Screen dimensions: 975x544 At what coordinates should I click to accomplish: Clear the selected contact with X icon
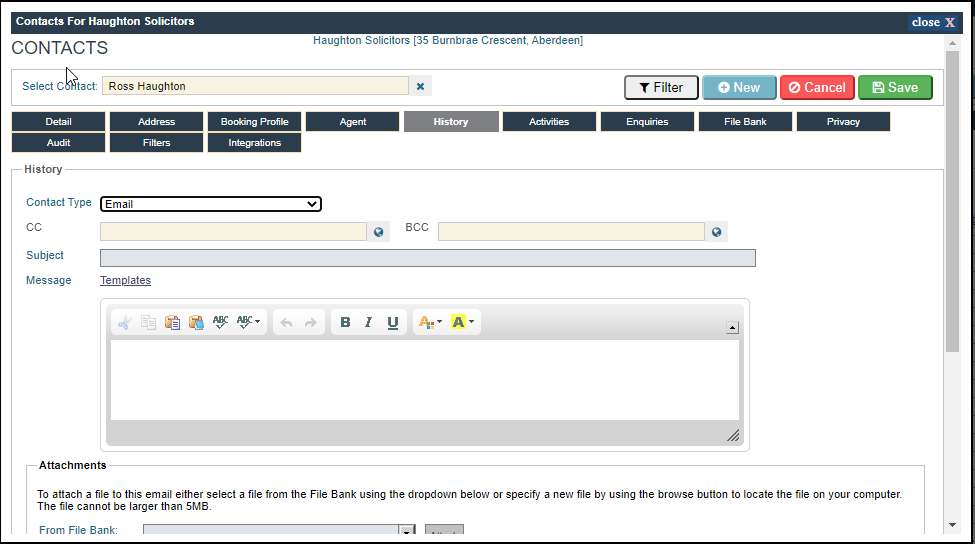[x=420, y=86]
